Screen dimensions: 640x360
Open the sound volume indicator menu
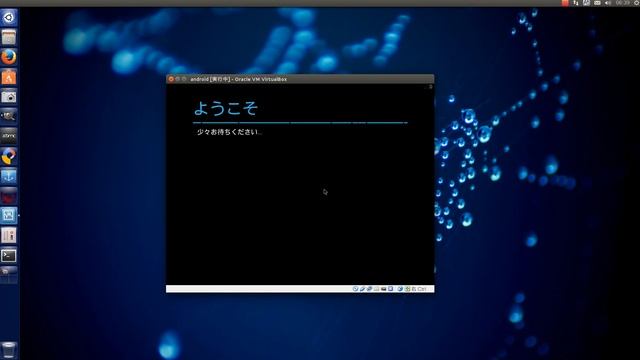coord(608,3)
